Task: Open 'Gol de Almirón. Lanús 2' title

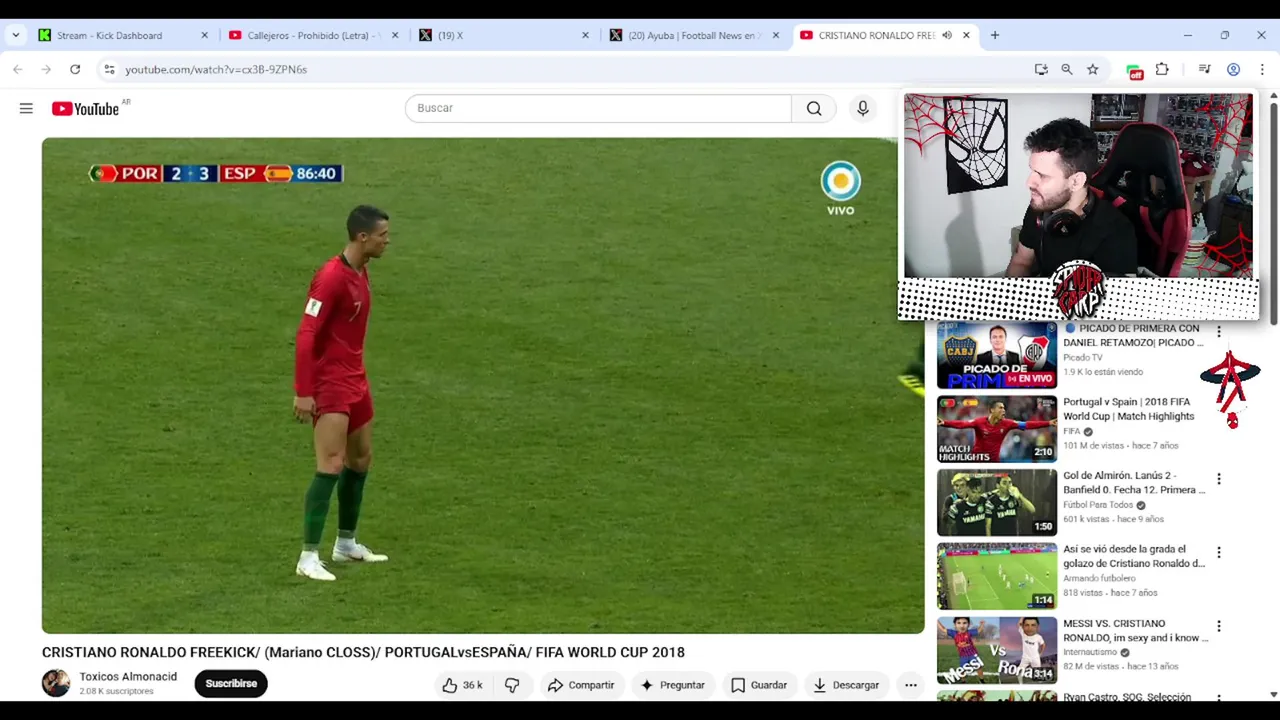Action: tap(1134, 483)
